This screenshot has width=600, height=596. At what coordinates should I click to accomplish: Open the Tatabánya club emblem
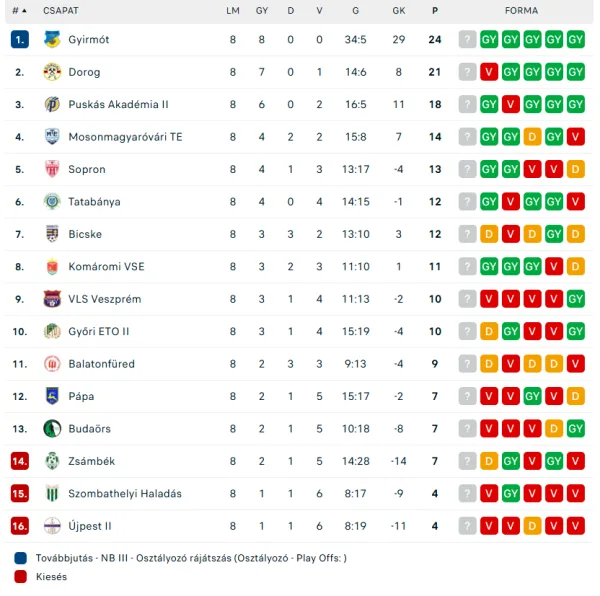point(52,202)
